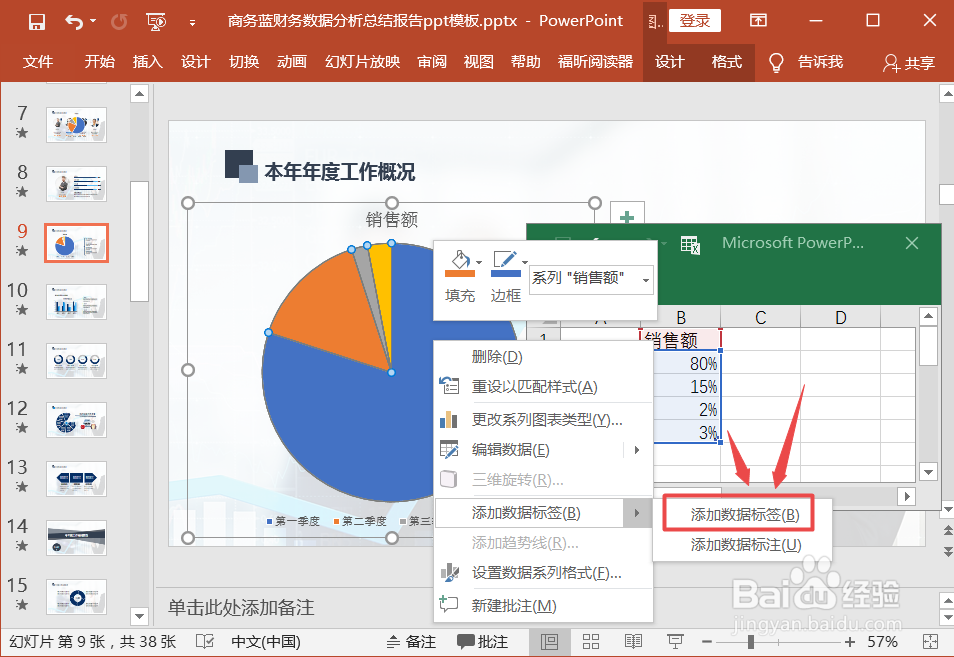Open the 文件 tab

click(38, 61)
